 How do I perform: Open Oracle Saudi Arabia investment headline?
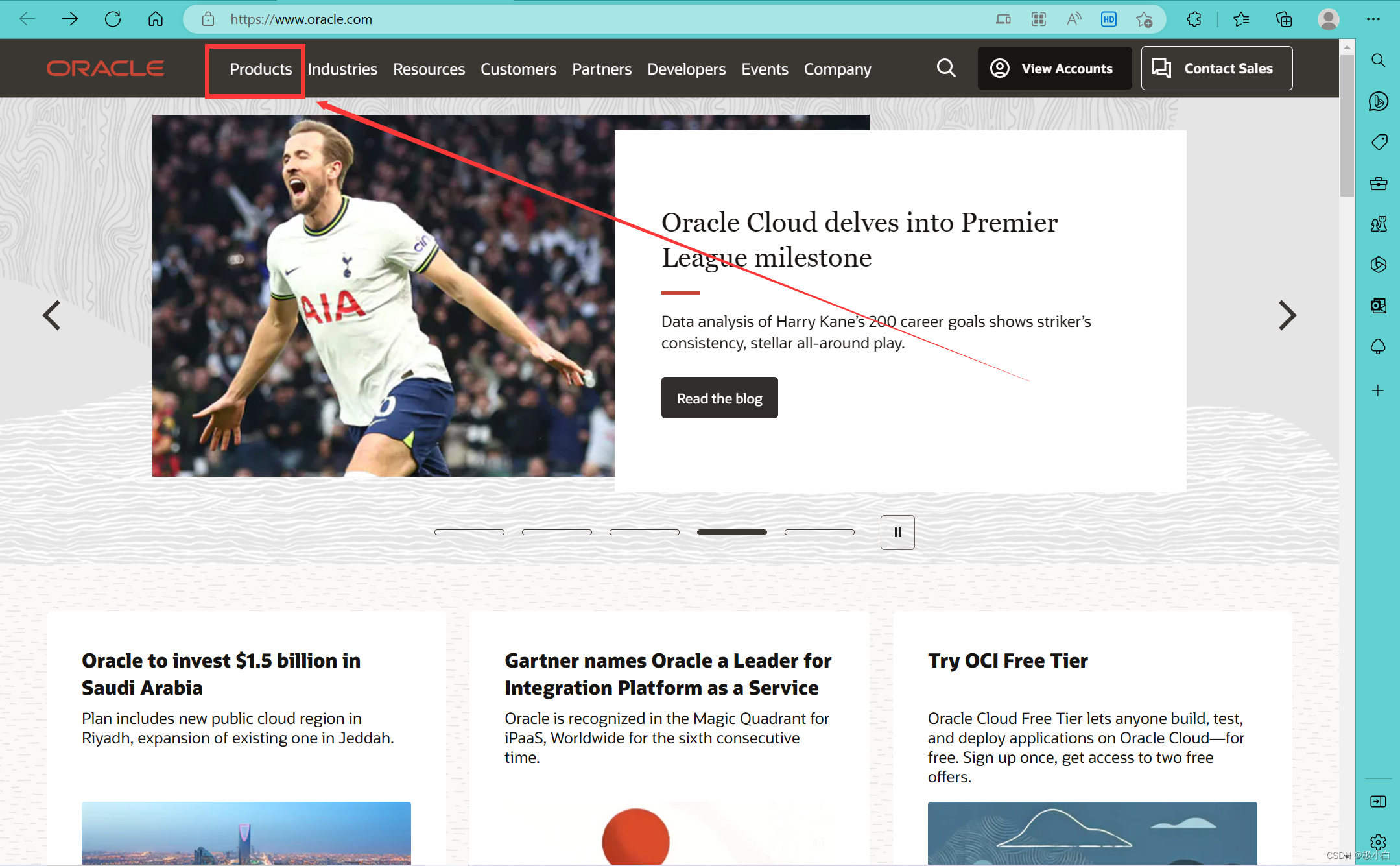pos(221,674)
